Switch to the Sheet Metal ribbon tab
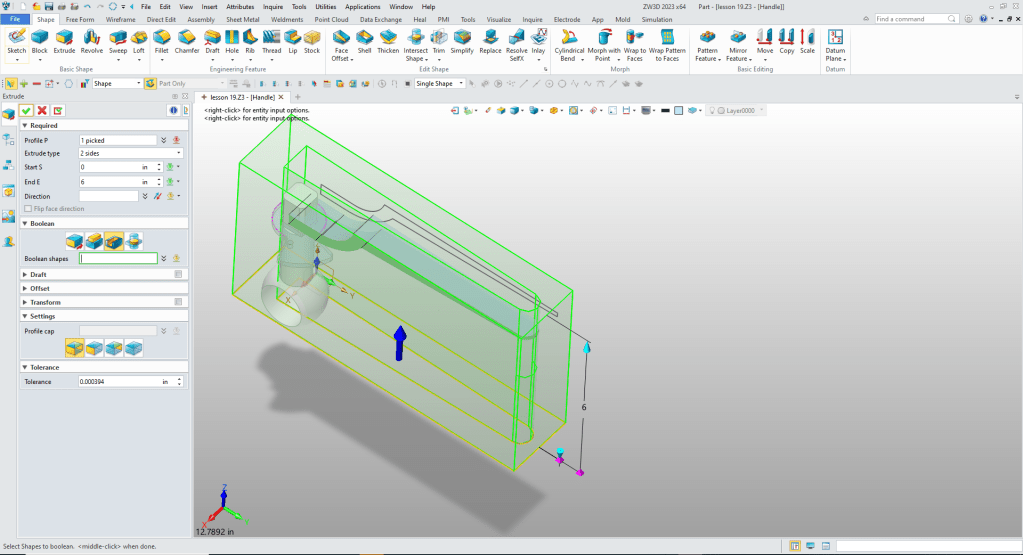 point(242,19)
